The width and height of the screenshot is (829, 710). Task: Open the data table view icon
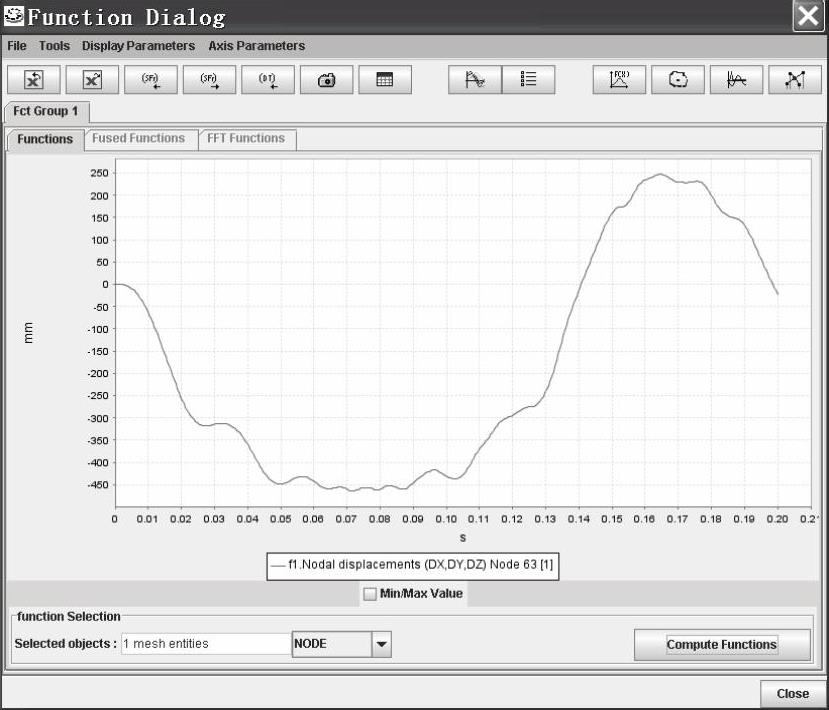384,81
